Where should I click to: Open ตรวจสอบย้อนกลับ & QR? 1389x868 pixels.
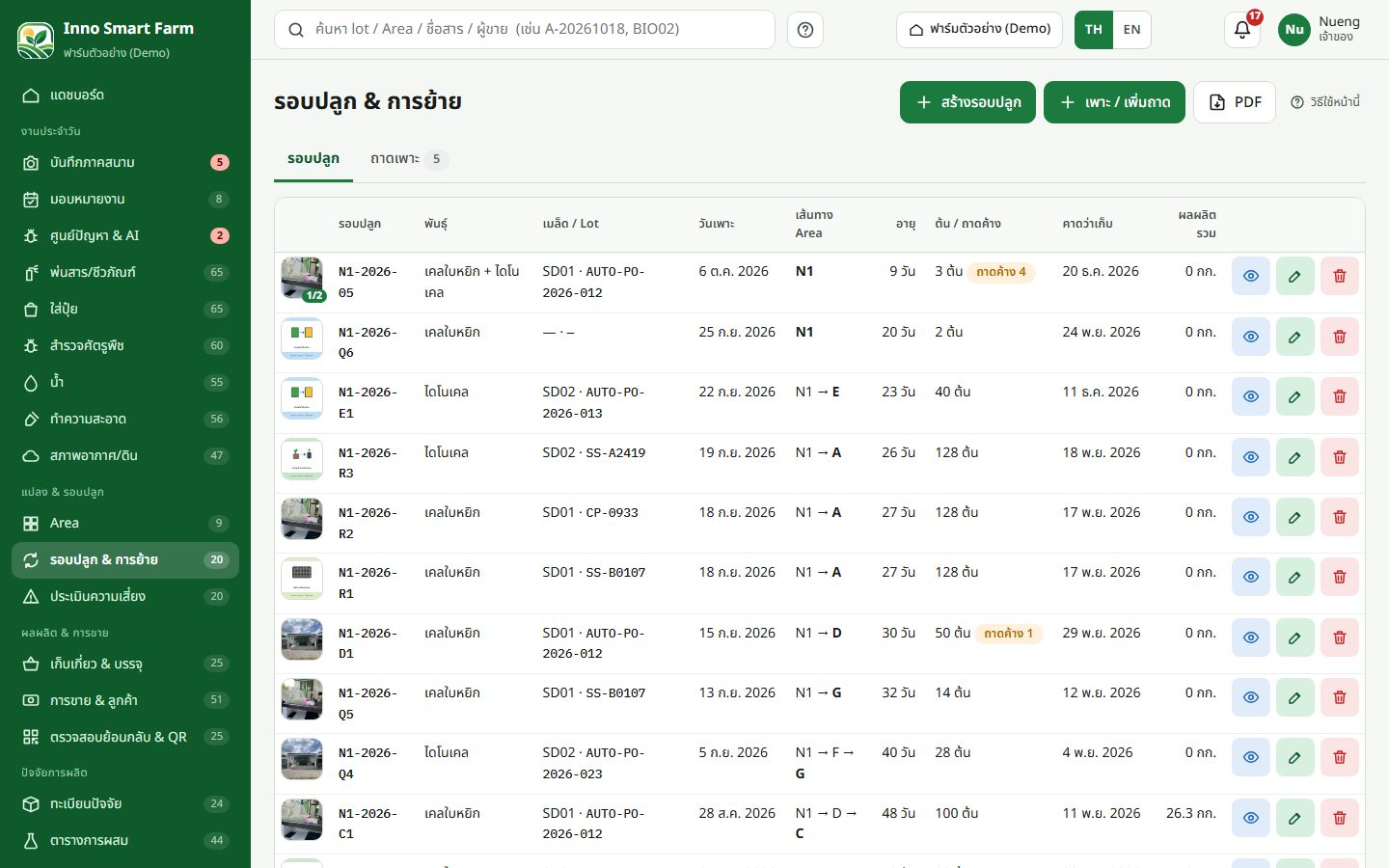[125, 737]
